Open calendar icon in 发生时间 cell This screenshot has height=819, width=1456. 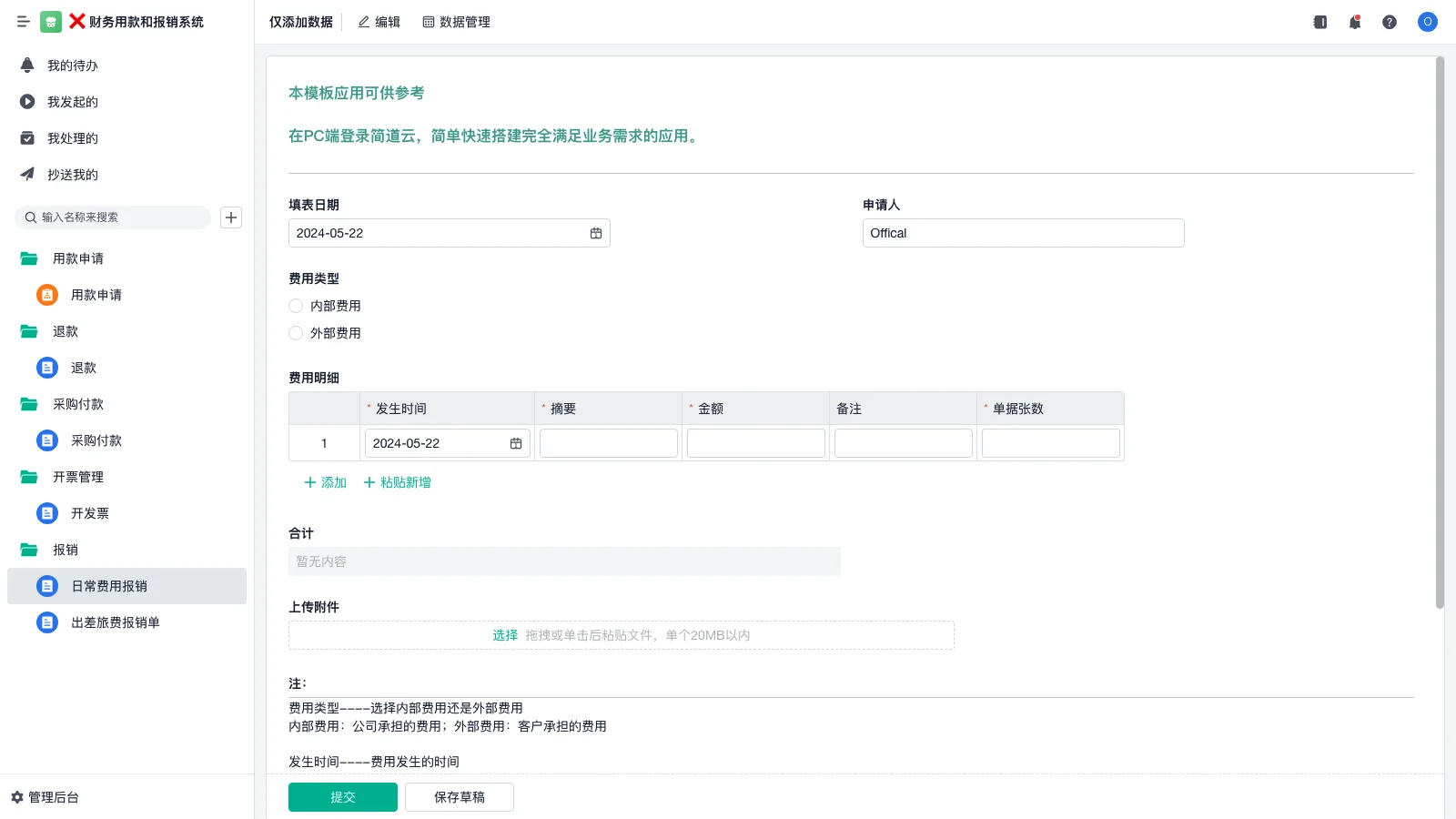pyautogui.click(x=516, y=443)
